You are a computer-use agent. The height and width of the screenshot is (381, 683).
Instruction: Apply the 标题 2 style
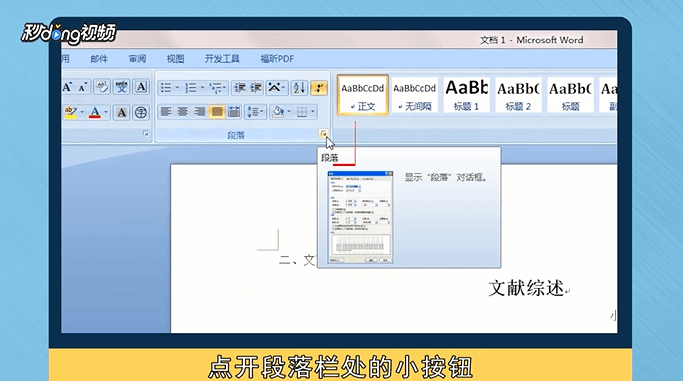[x=518, y=95]
